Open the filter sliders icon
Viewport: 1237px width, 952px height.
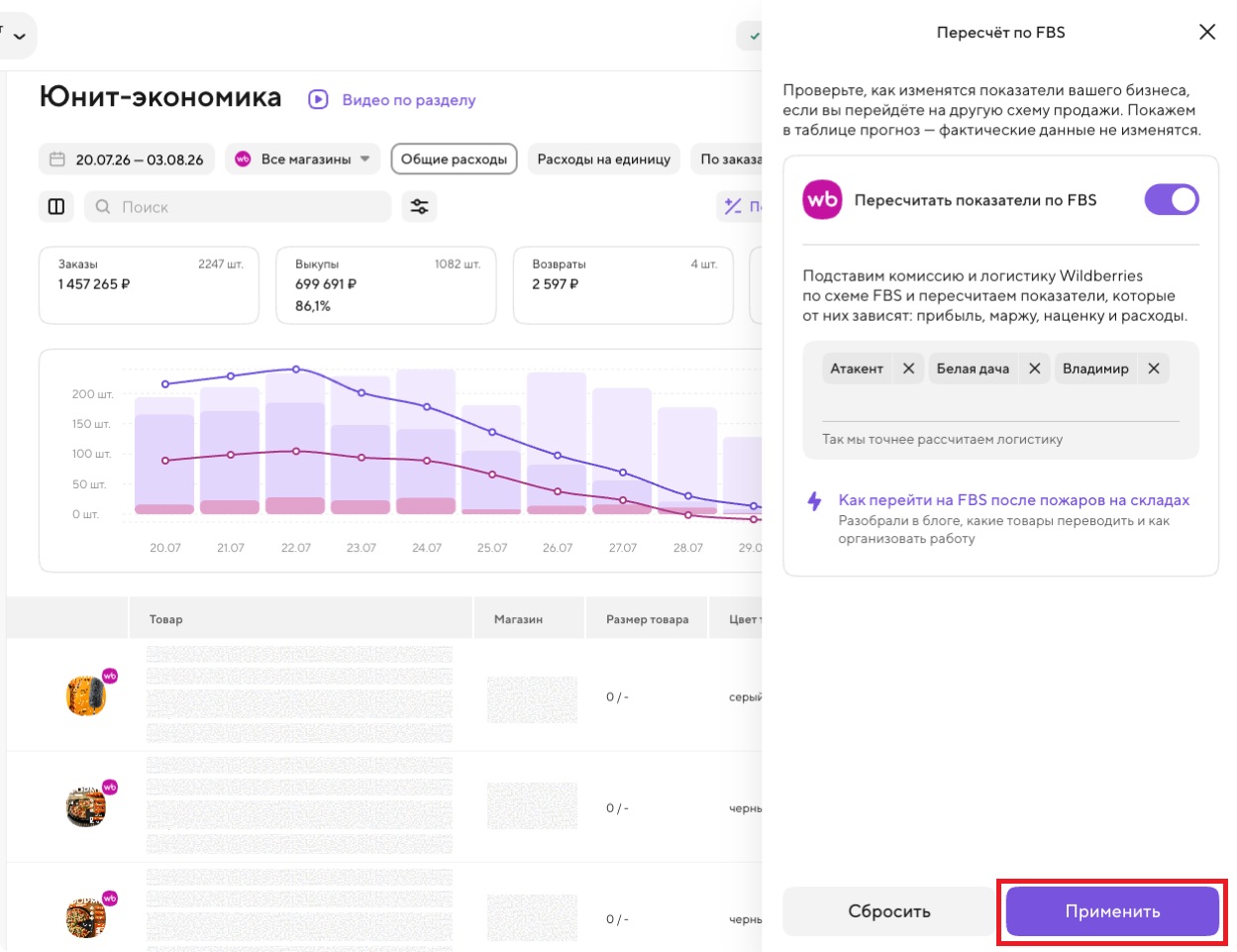pos(419,206)
